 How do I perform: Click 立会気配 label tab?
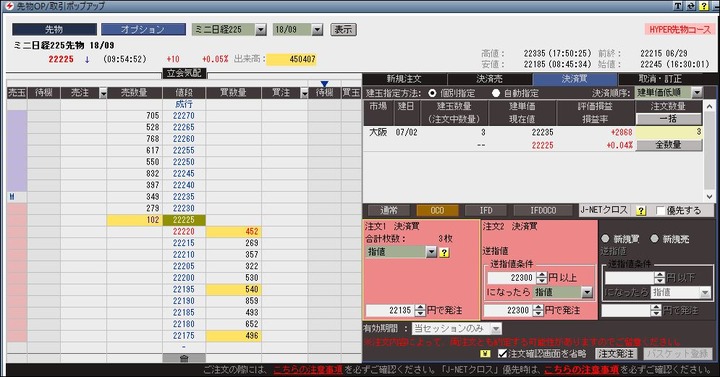(x=184, y=73)
